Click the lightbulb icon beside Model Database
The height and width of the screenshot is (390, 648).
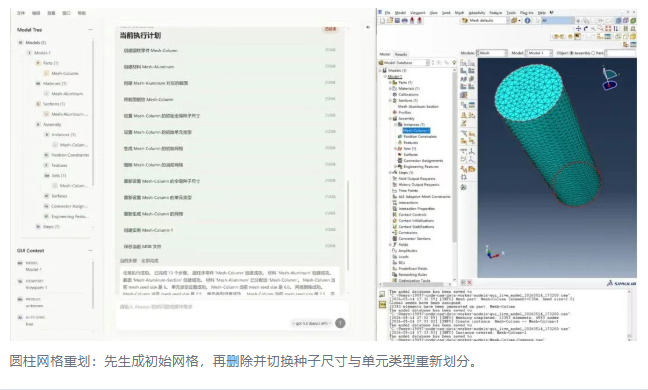(454, 62)
